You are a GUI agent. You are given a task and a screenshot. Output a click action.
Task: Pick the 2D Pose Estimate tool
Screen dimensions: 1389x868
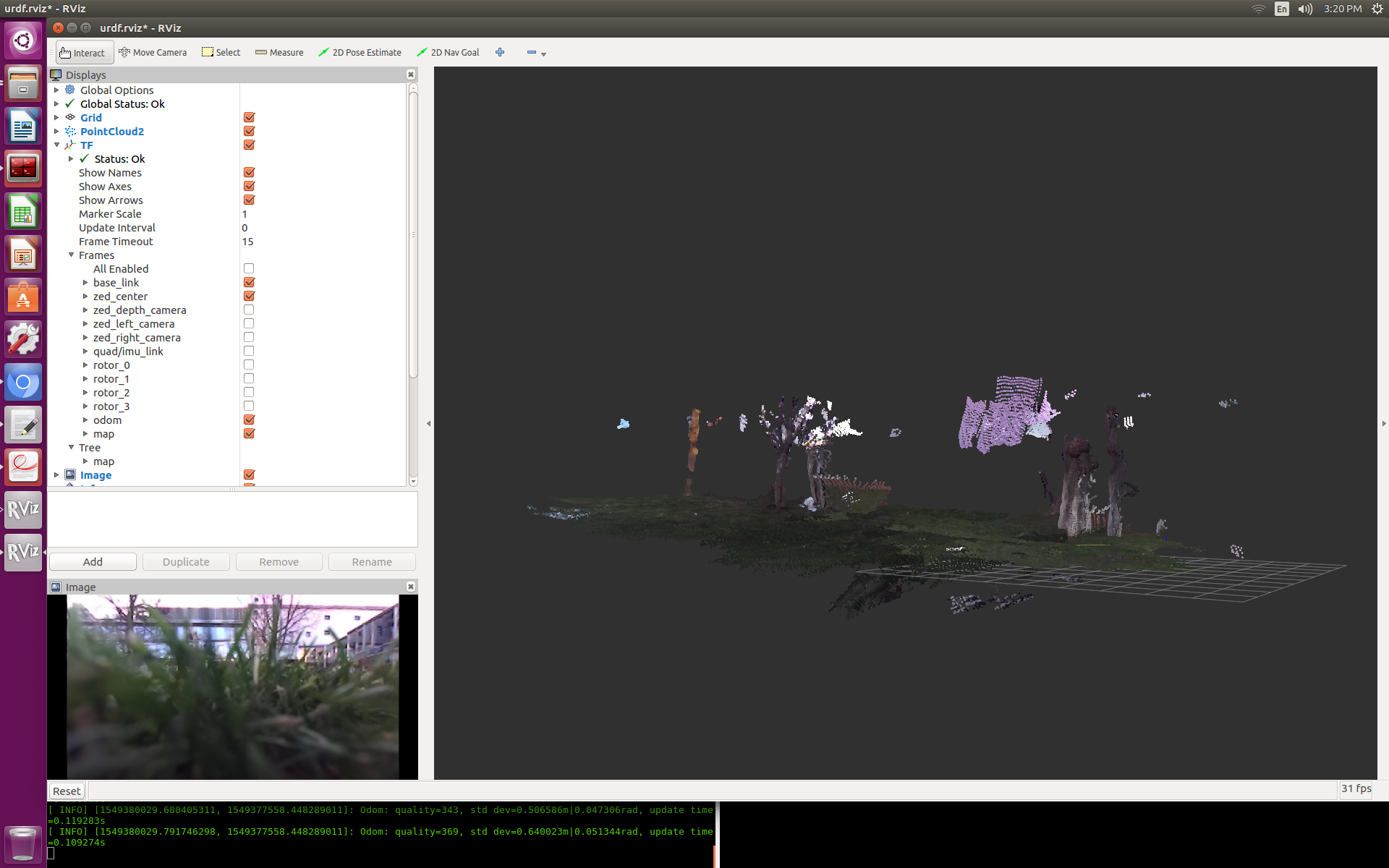pyautogui.click(x=360, y=53)
